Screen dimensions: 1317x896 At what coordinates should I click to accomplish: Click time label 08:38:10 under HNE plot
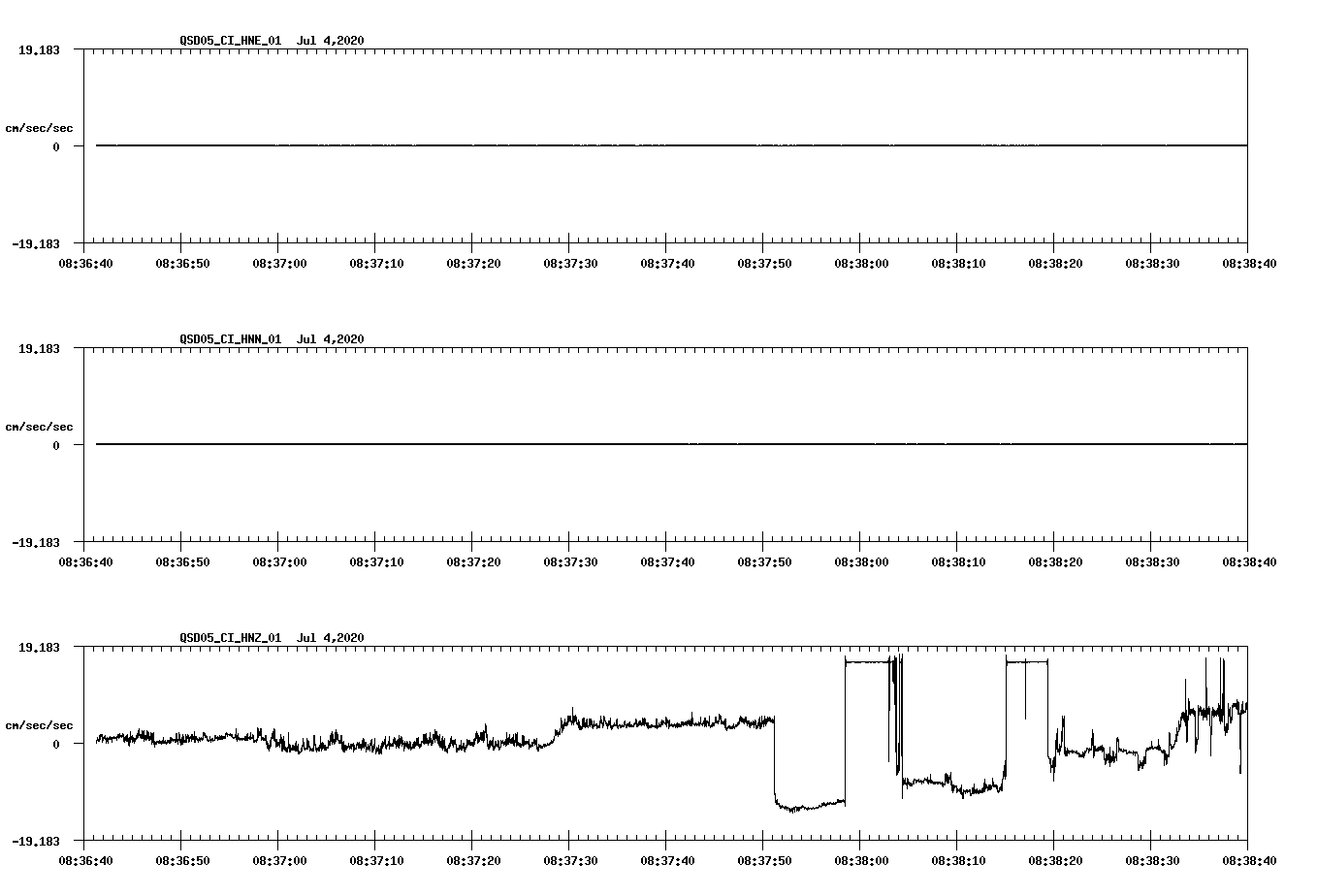coord(958,264)
